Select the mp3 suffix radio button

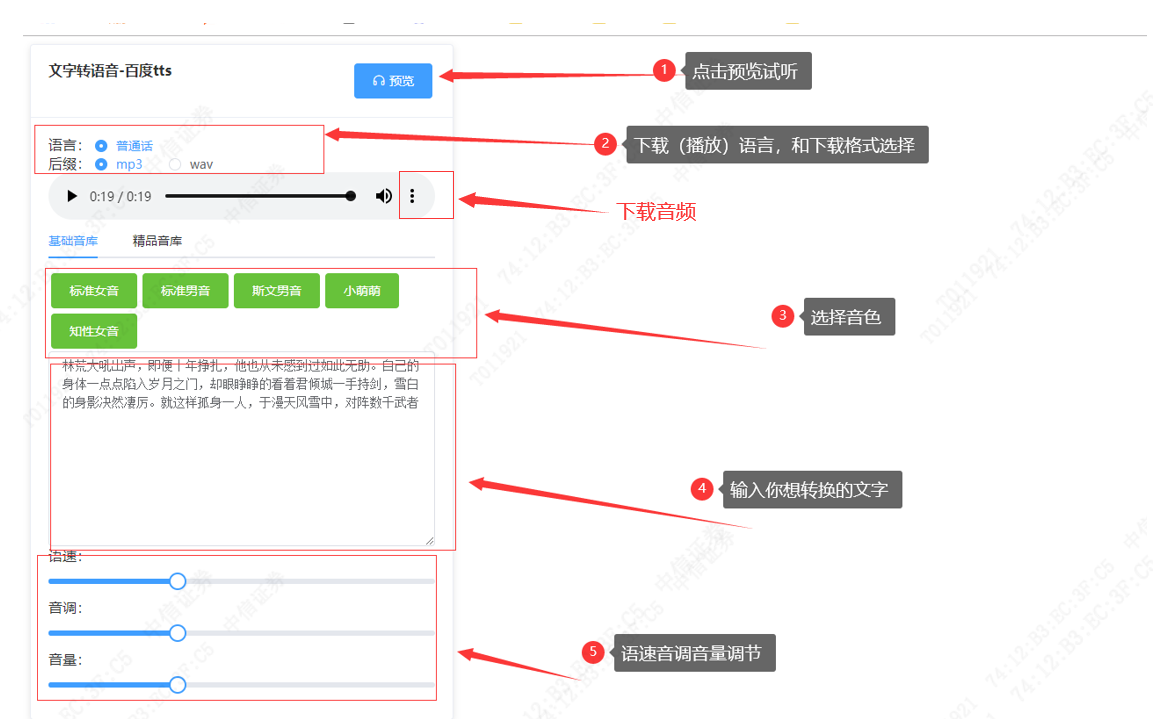click(101, 164)
